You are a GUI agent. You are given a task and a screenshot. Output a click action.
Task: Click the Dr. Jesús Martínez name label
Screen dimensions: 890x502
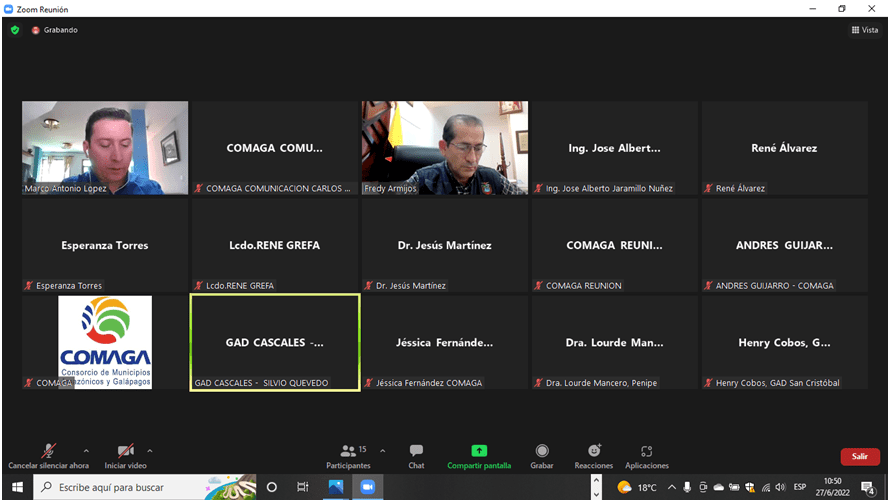pyautogui.click(x=410, y=286)
